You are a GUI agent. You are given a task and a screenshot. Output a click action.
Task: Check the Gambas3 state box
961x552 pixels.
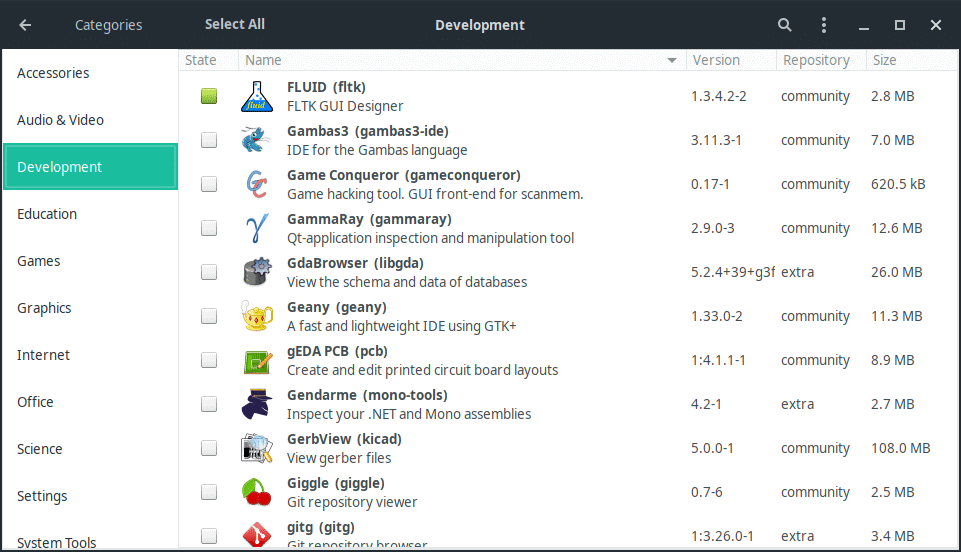[x=209, y=140]
